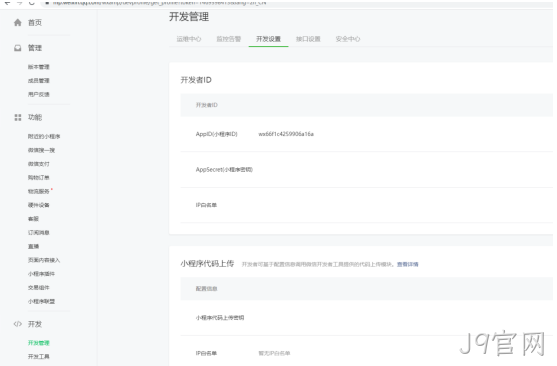
Task: Open 物流服务 in the sidebar
Action: tap(39, 192)
